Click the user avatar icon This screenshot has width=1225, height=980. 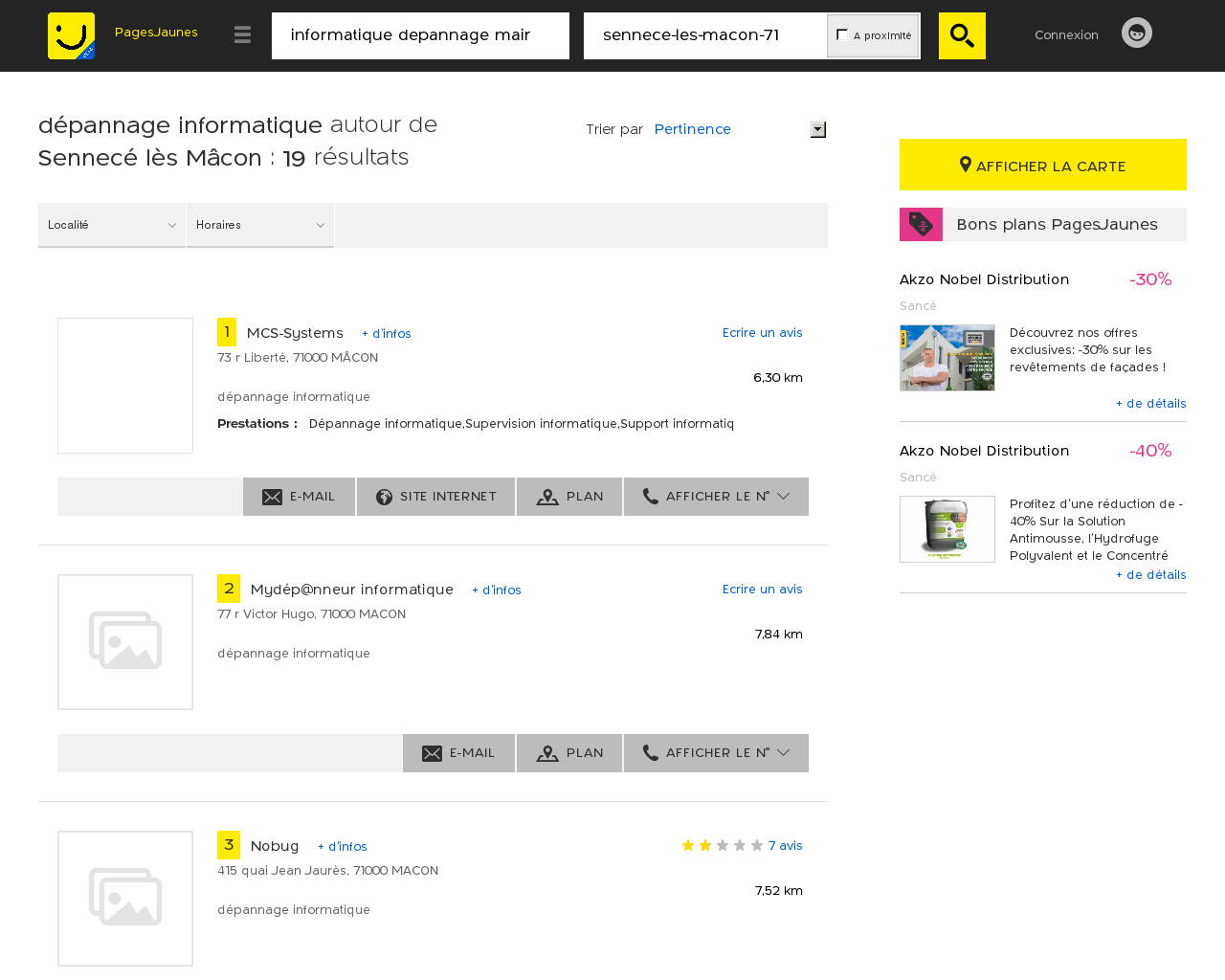[x=1137, y=33]
